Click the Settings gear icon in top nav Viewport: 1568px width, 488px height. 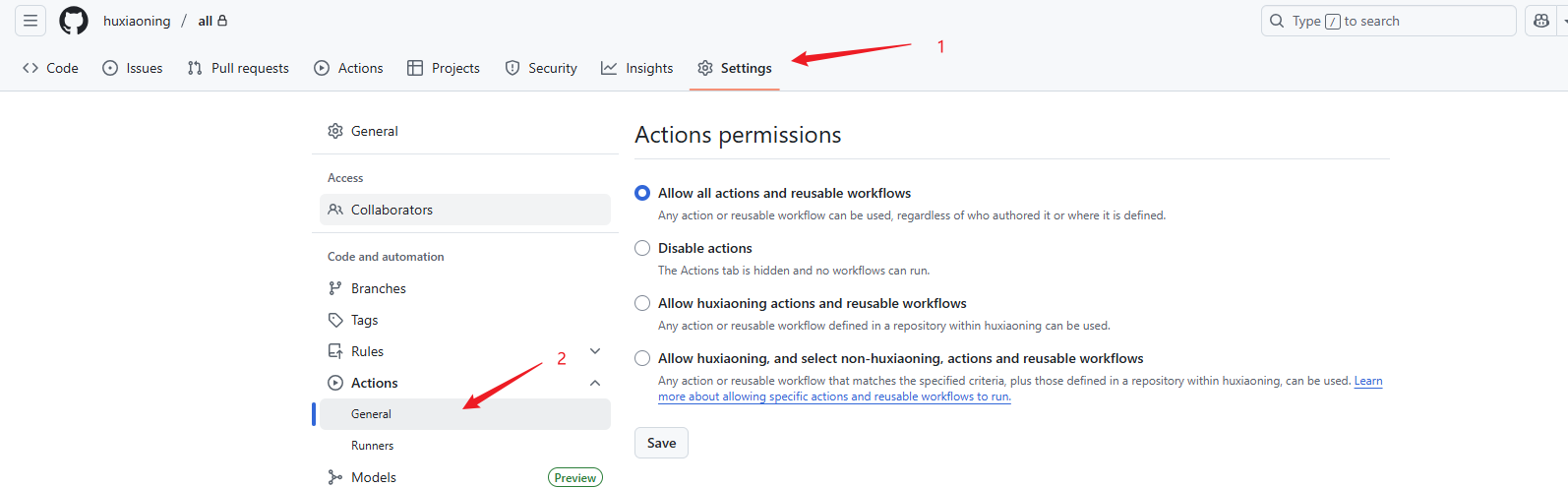(x=705, y=68)
